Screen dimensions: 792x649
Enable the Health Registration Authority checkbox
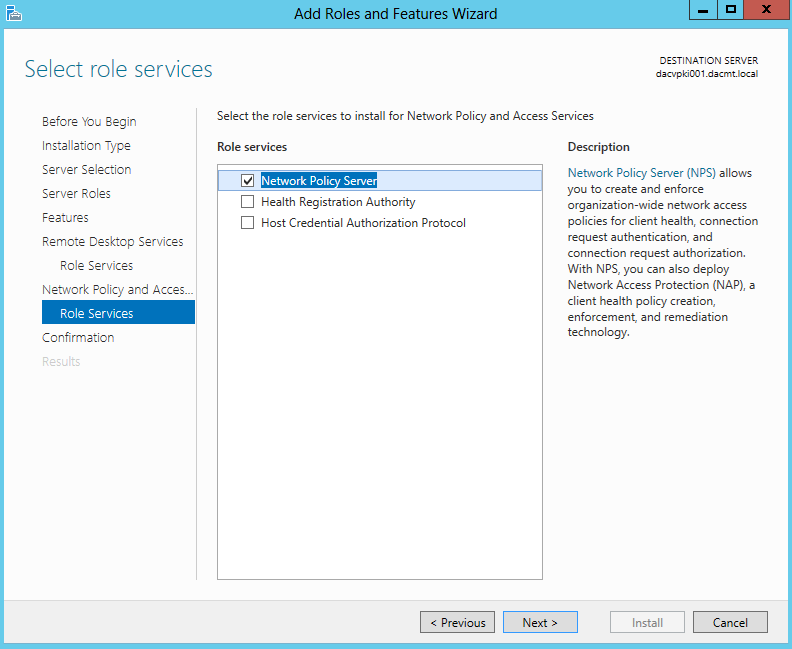[248, 202]
